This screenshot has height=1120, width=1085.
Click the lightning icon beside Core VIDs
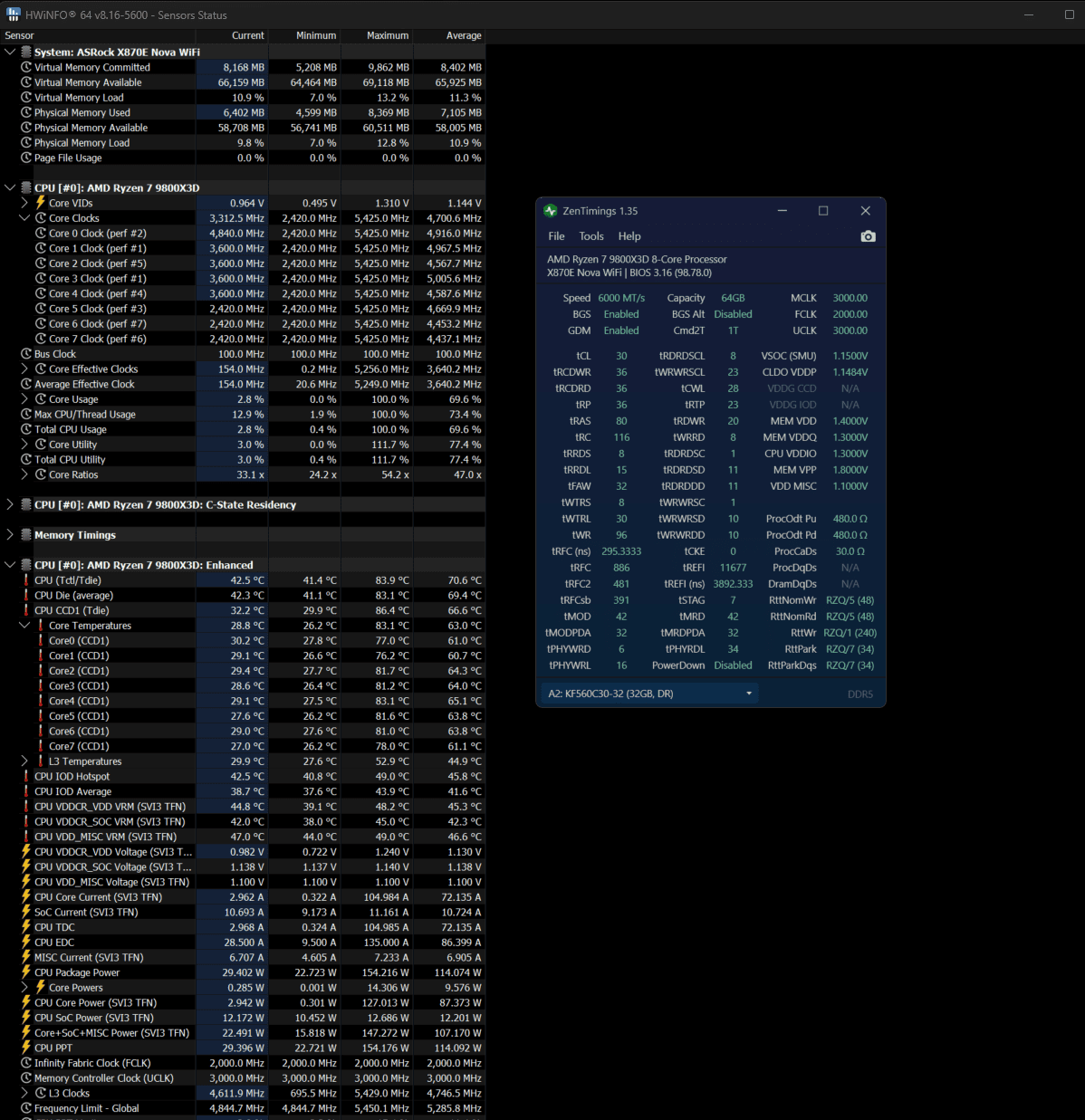click(x=41, y=203)
